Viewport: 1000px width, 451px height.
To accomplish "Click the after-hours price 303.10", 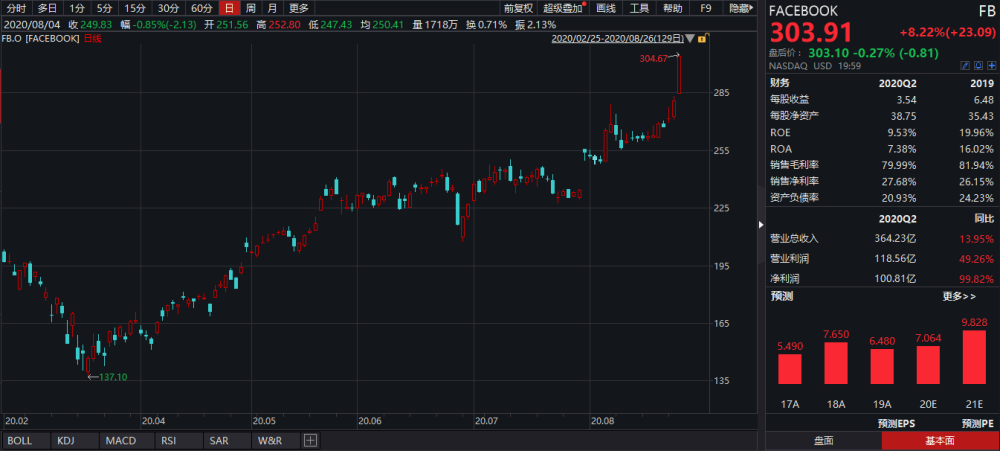I will point(827,54).
